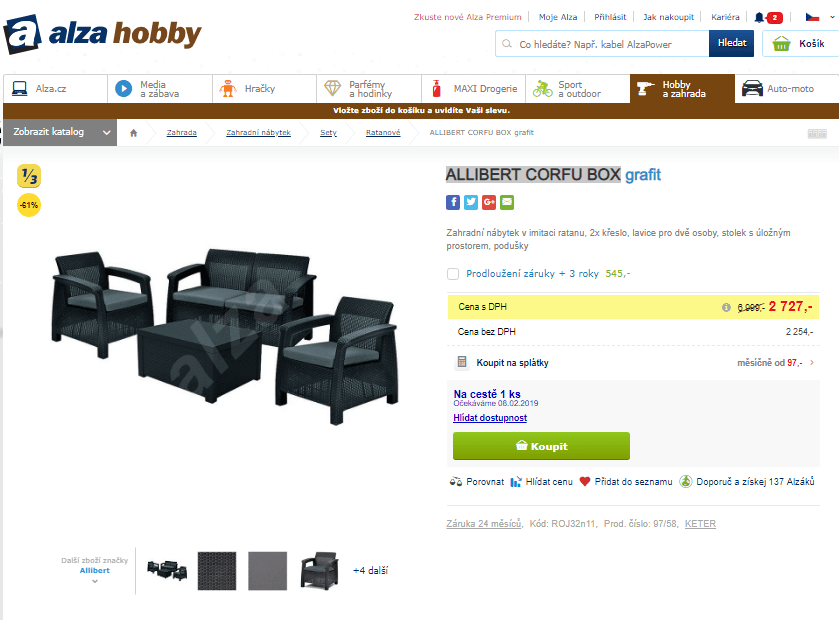Share product via Facebook icon
Viewport: 839px width, 620px height.
pos(453,202)
